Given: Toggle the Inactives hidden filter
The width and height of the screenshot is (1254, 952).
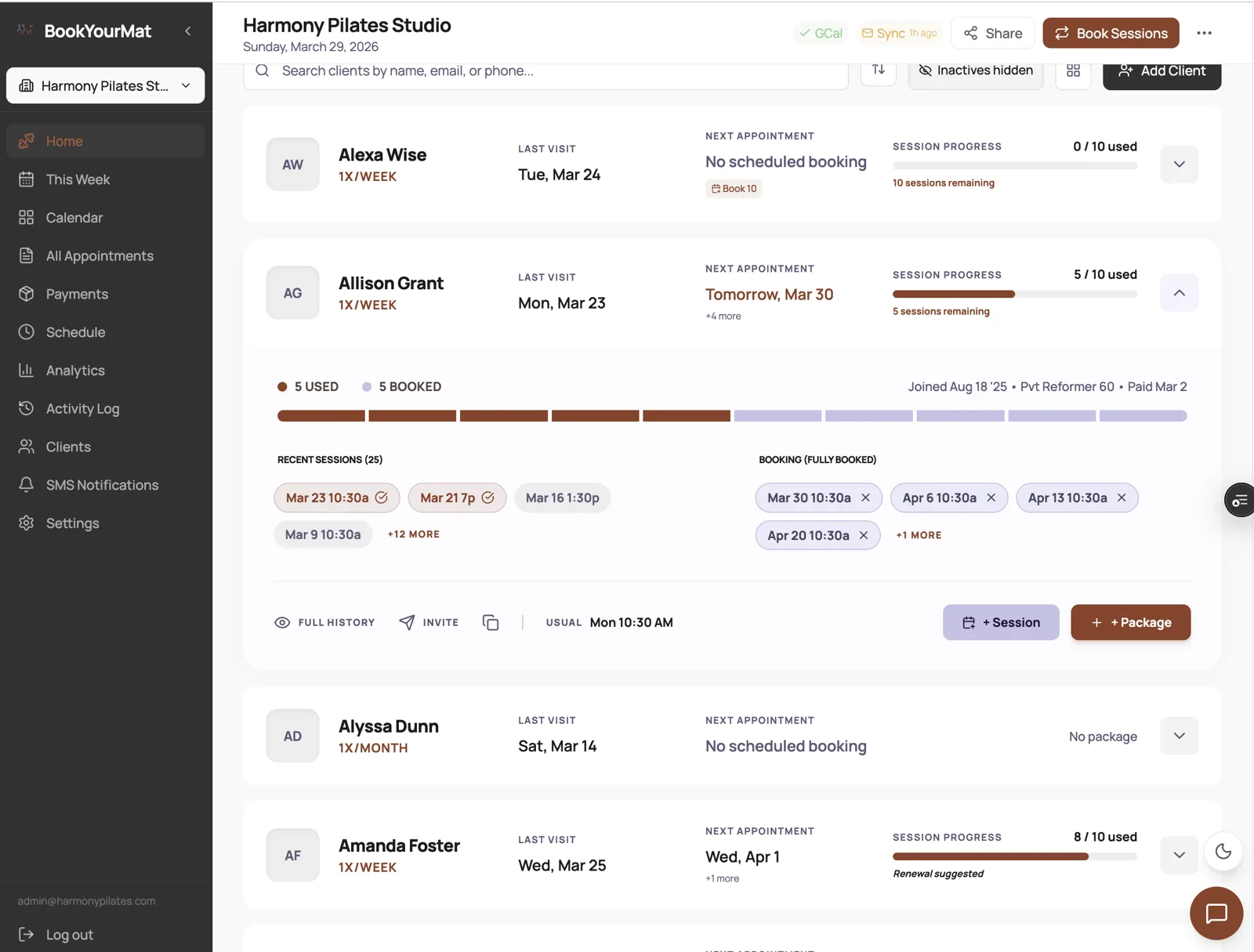Looking at the screenshot, I should [x=976, y=71].
